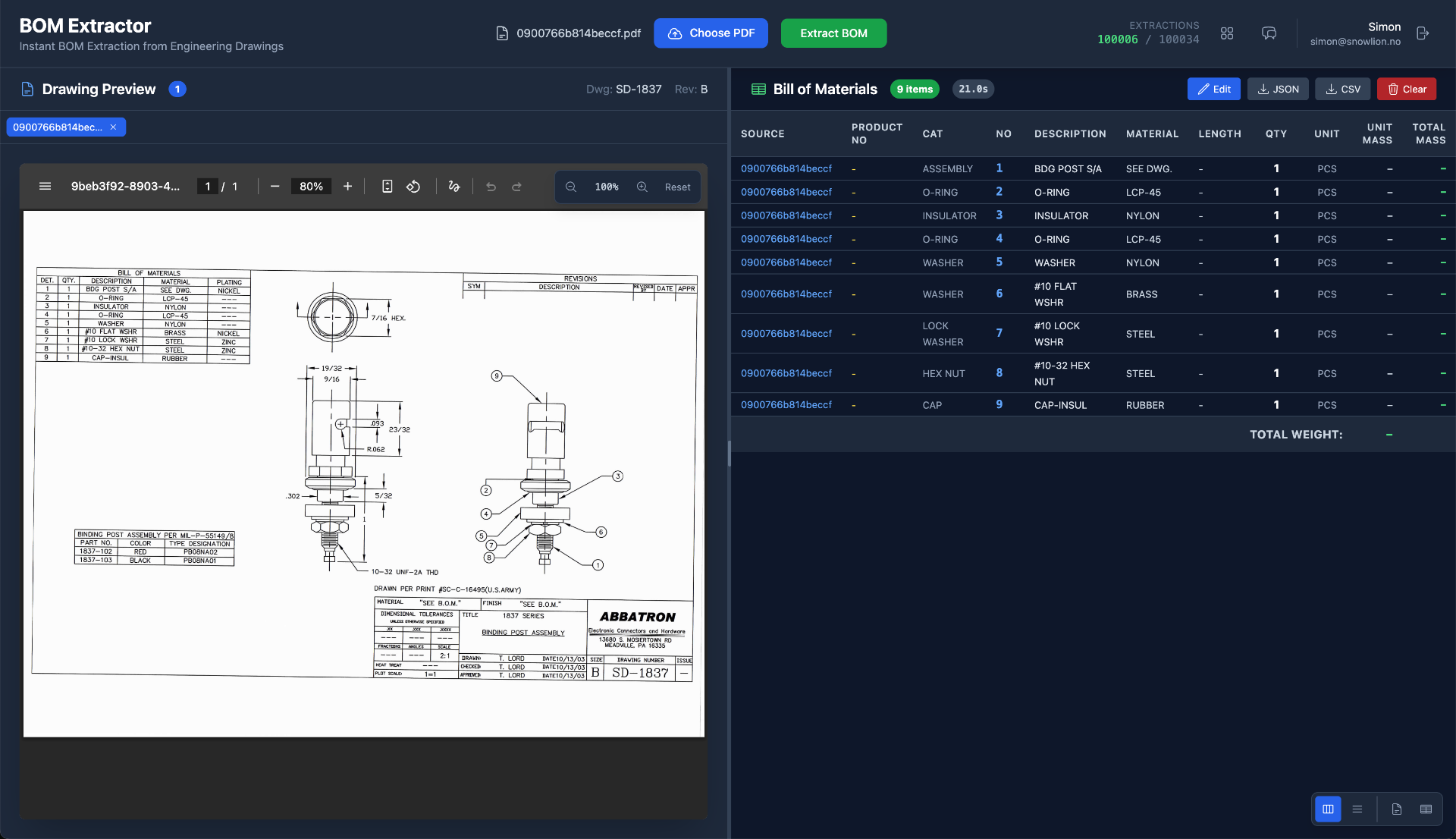Screen dimensions: 1456x839
Task: Click the MATERIAL column header
Action: point(1152,134)
